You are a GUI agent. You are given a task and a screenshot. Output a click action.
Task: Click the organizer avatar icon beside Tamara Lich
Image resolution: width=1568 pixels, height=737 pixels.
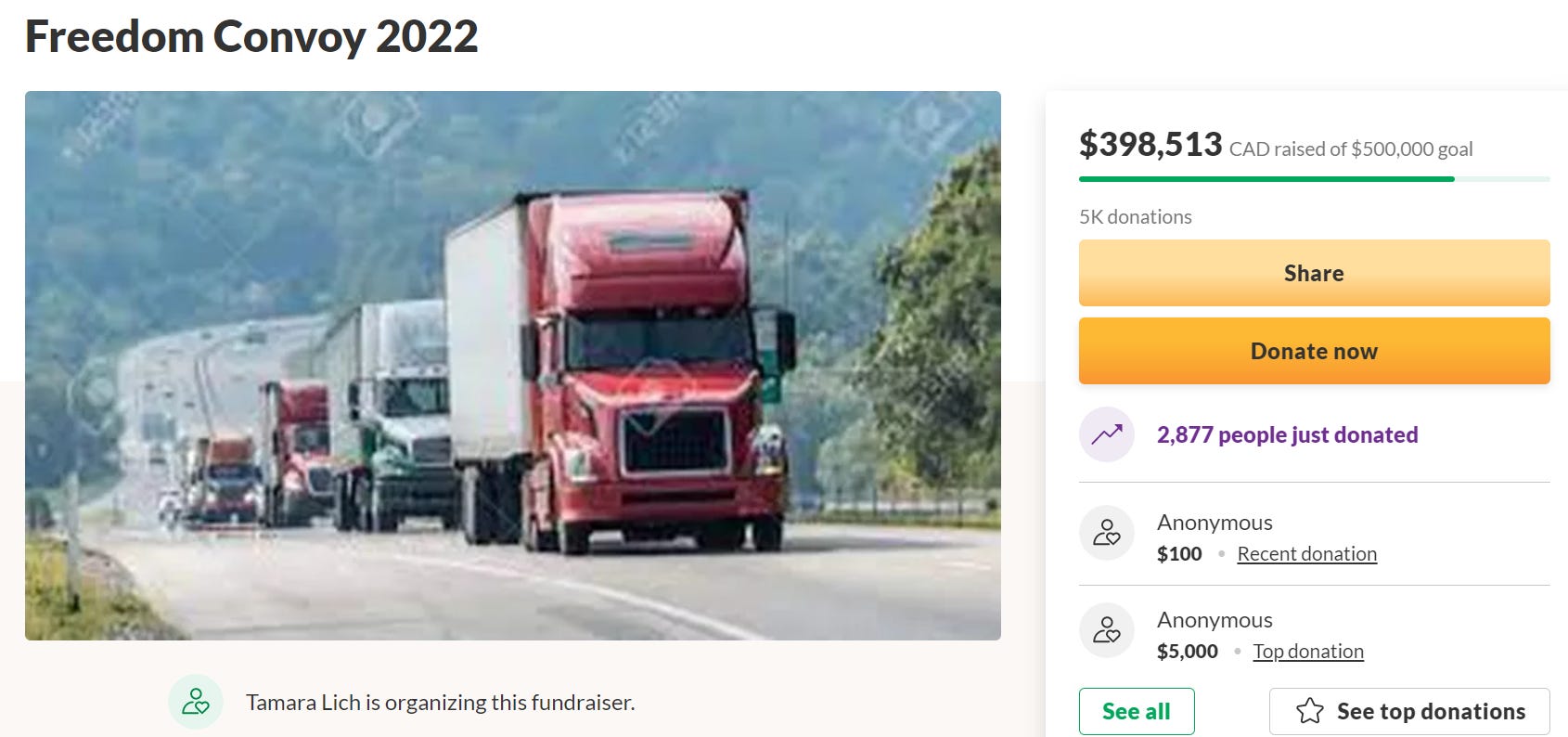(x=195, y=702)
